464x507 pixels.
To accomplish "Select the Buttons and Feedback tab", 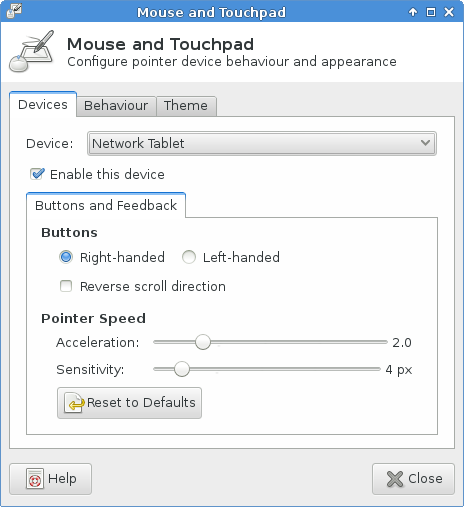I will coord(106,205).
